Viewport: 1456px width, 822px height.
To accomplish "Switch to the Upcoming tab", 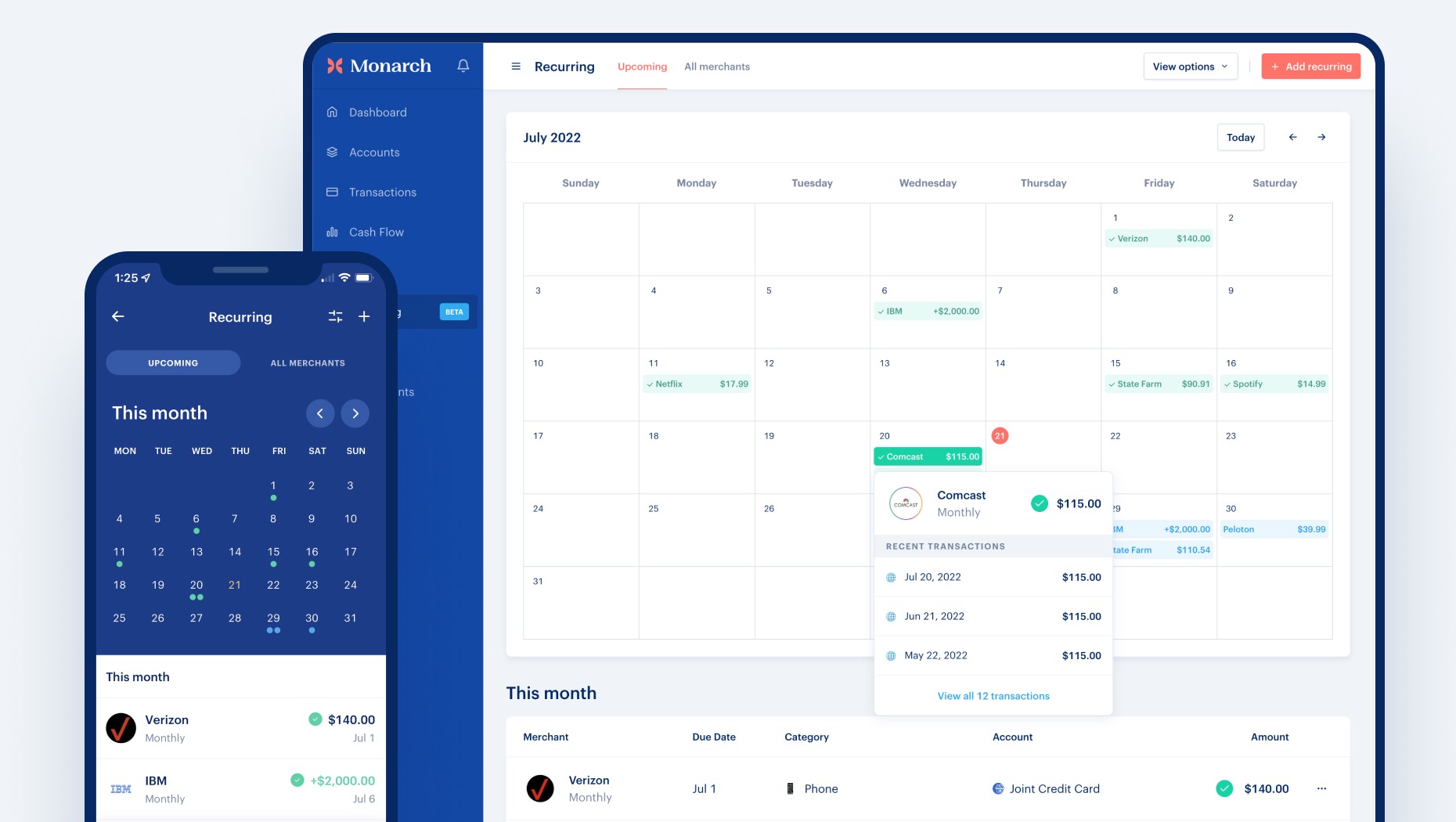I will point(642,67).
